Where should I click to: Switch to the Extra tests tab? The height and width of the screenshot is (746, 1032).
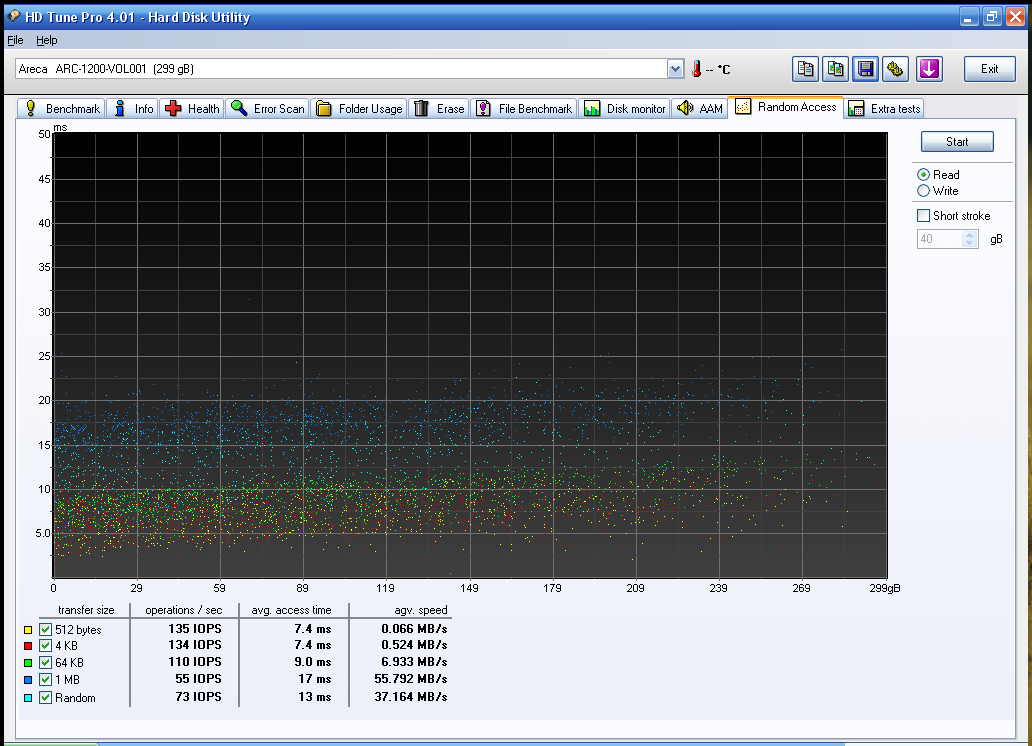tap(885, 109)
